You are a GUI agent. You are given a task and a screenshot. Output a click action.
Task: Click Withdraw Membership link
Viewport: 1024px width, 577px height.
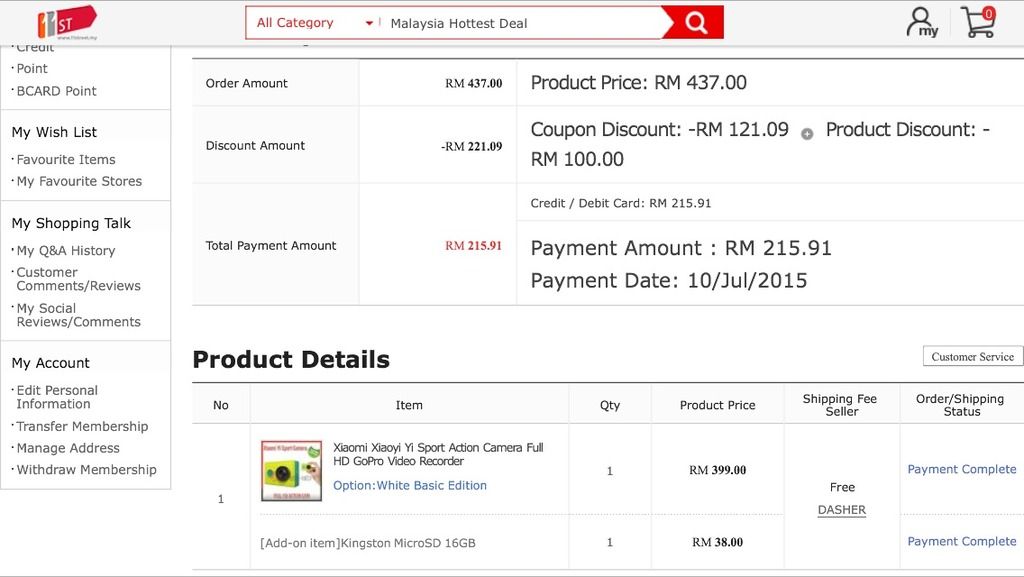[x=86, y=469]
